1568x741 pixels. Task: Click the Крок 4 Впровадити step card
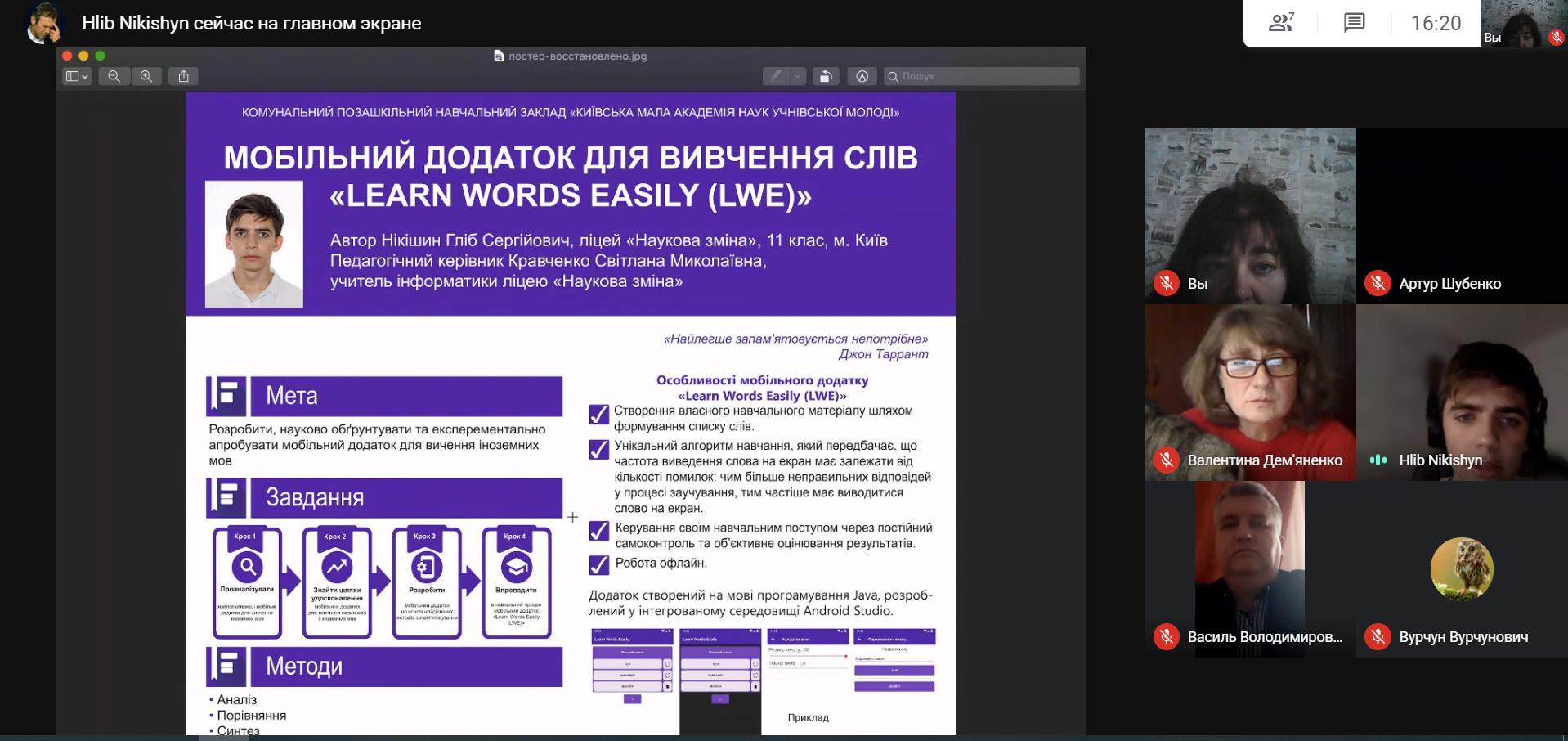pyautogui.click(x=517, y=582)
